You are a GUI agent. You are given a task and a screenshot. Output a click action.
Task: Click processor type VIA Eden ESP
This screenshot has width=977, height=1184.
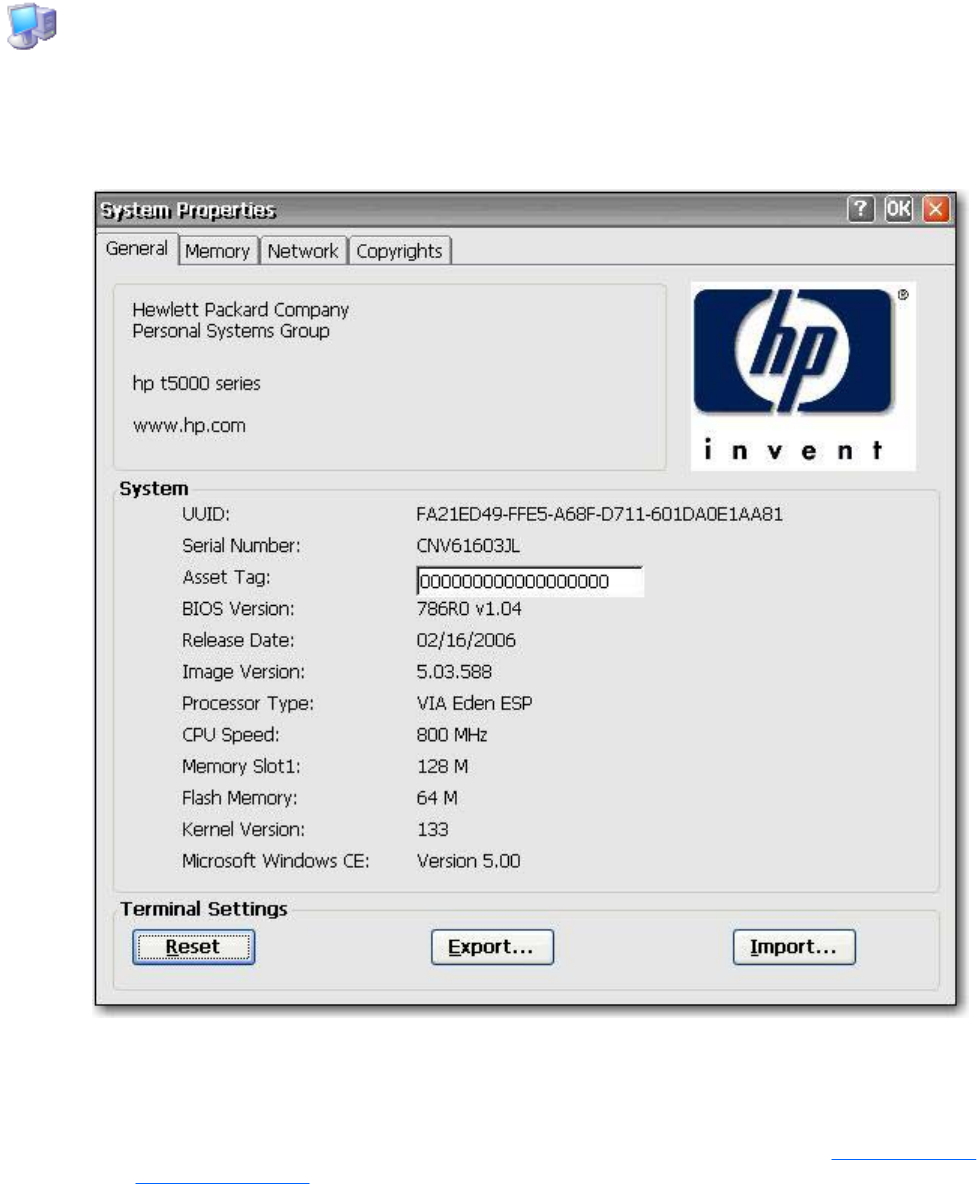click(474, 704)
